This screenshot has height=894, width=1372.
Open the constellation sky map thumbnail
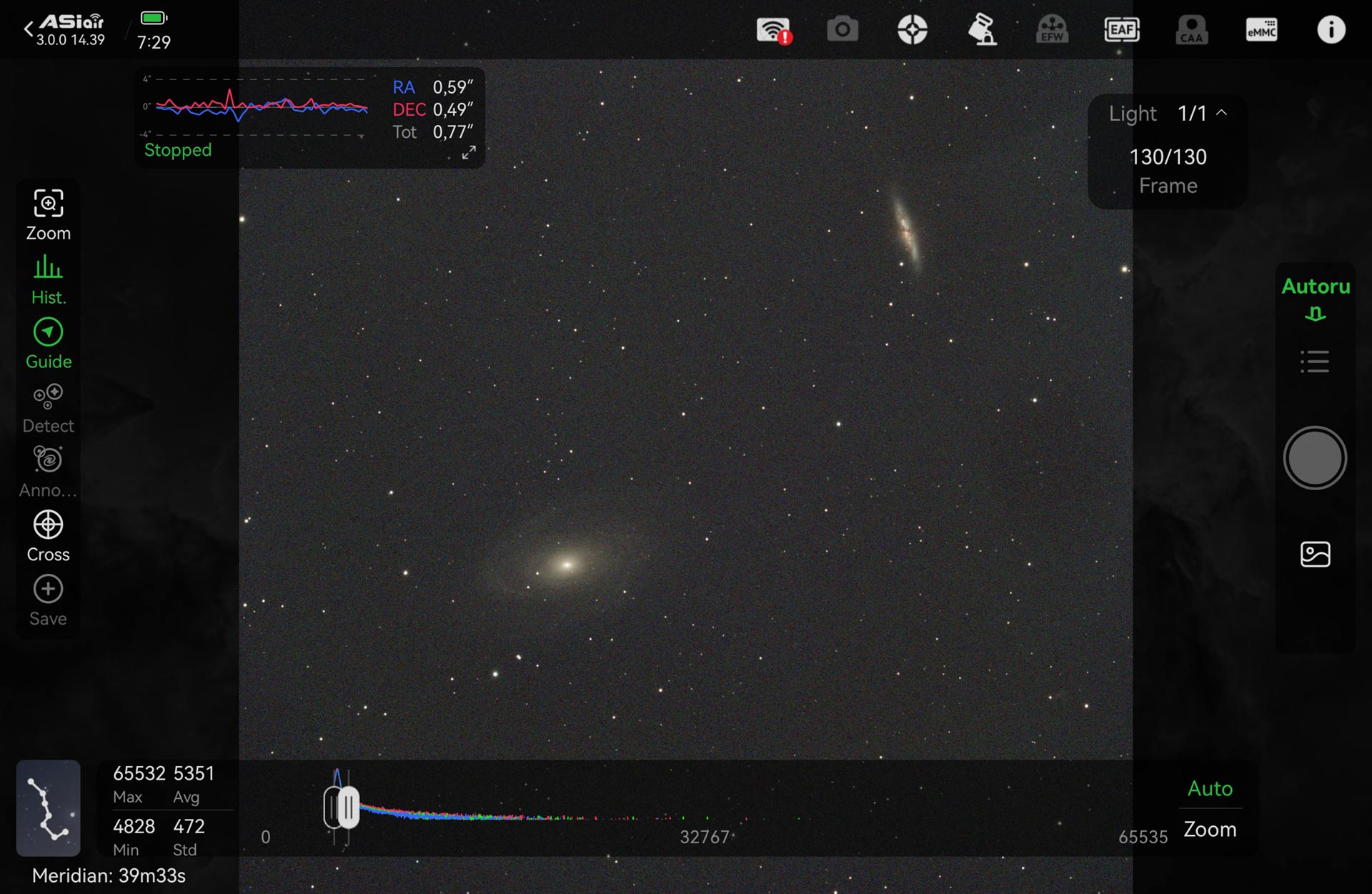pos(49,808)
